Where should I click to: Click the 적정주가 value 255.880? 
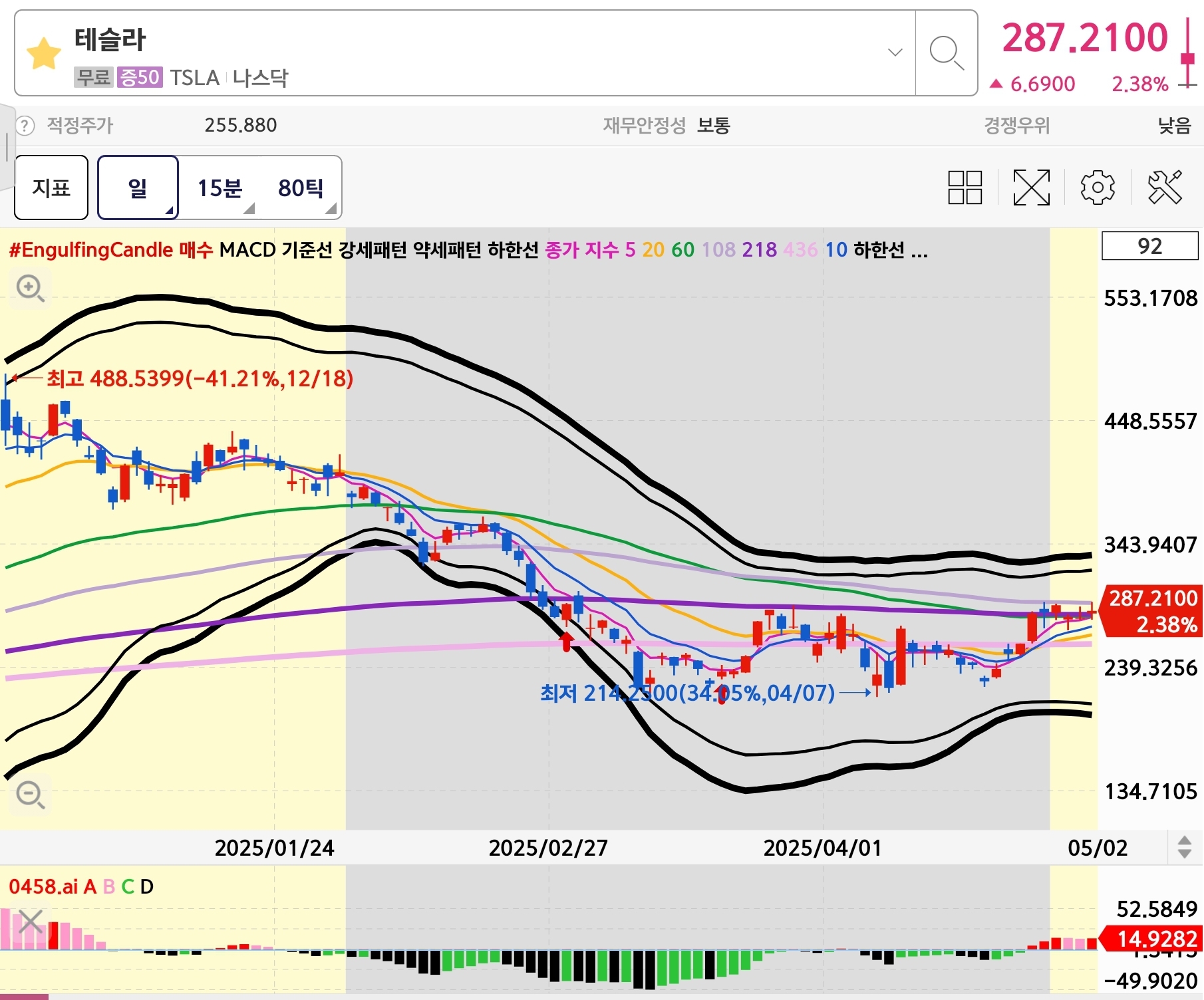(240, 125)
